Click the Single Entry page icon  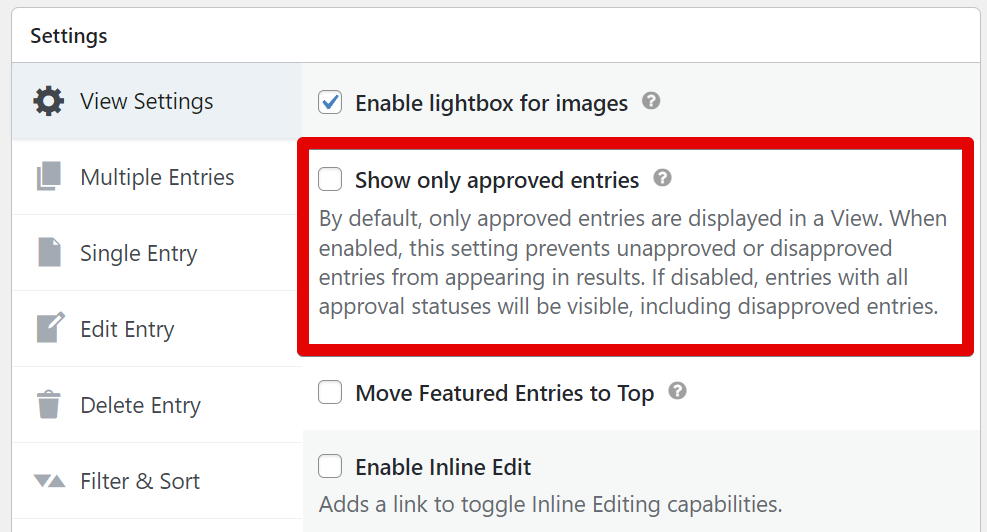coord(48,254)
